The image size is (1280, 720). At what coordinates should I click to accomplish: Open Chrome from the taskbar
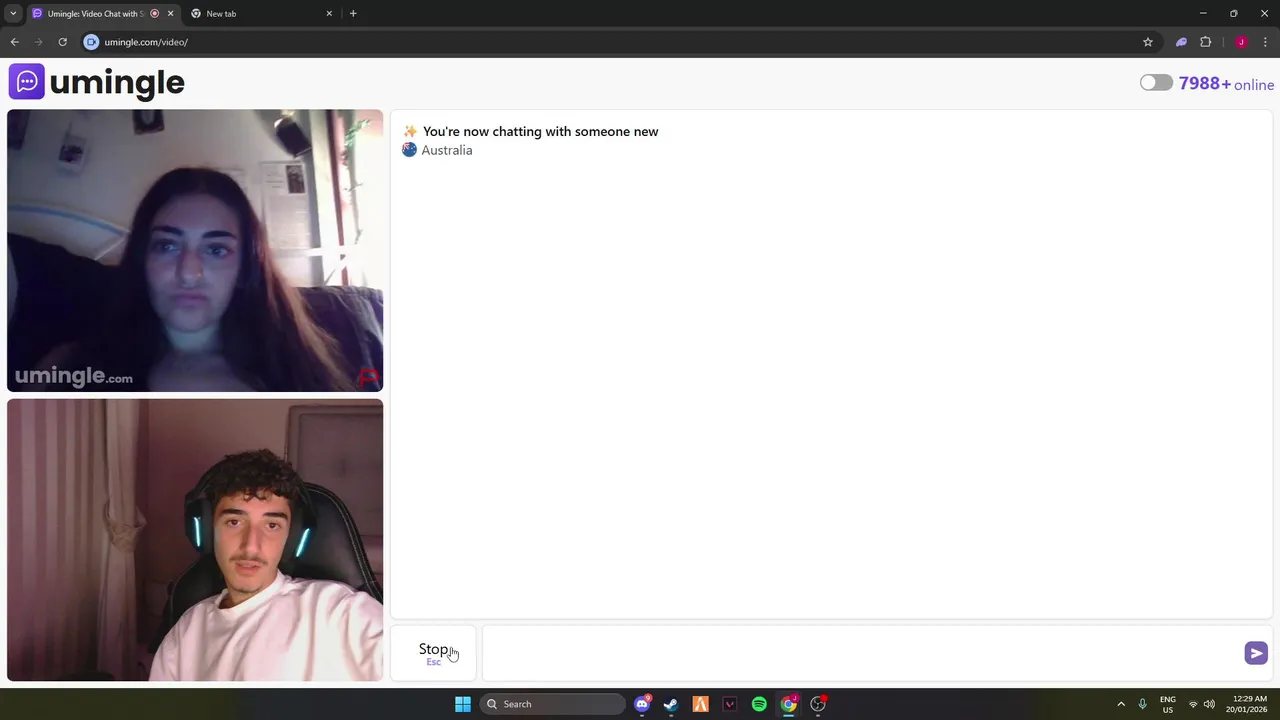[788, 704]
